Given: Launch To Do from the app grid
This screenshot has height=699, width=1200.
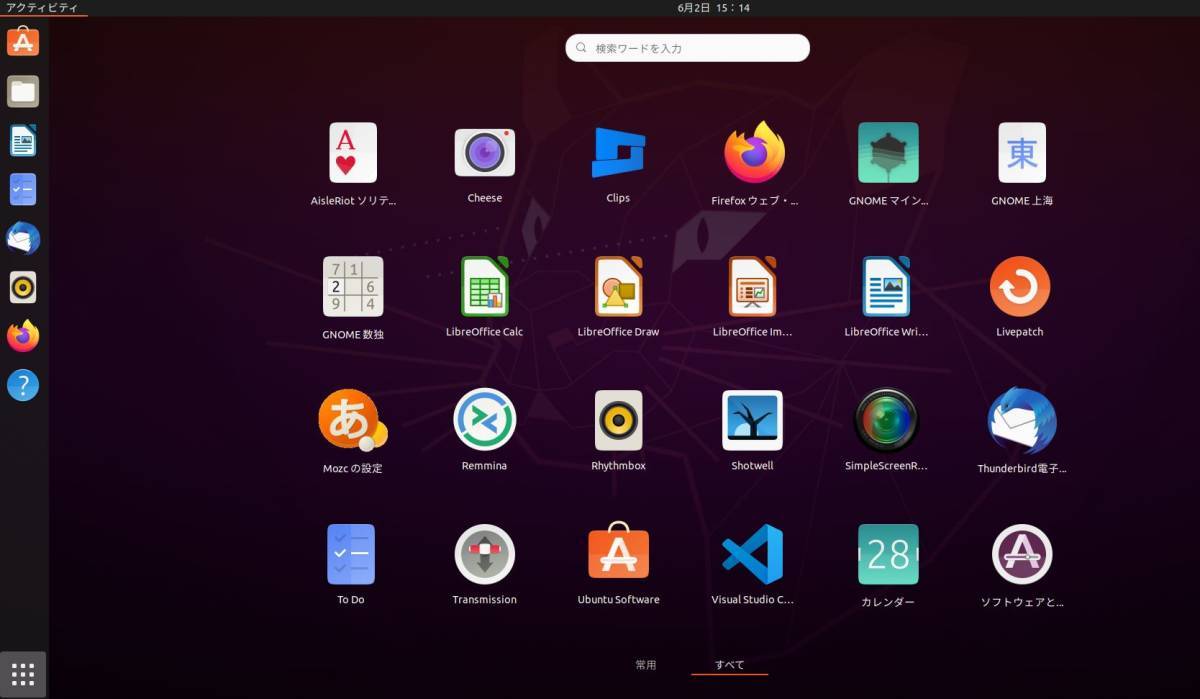Looking at the screenshot, I should click(x=351, y=554).
